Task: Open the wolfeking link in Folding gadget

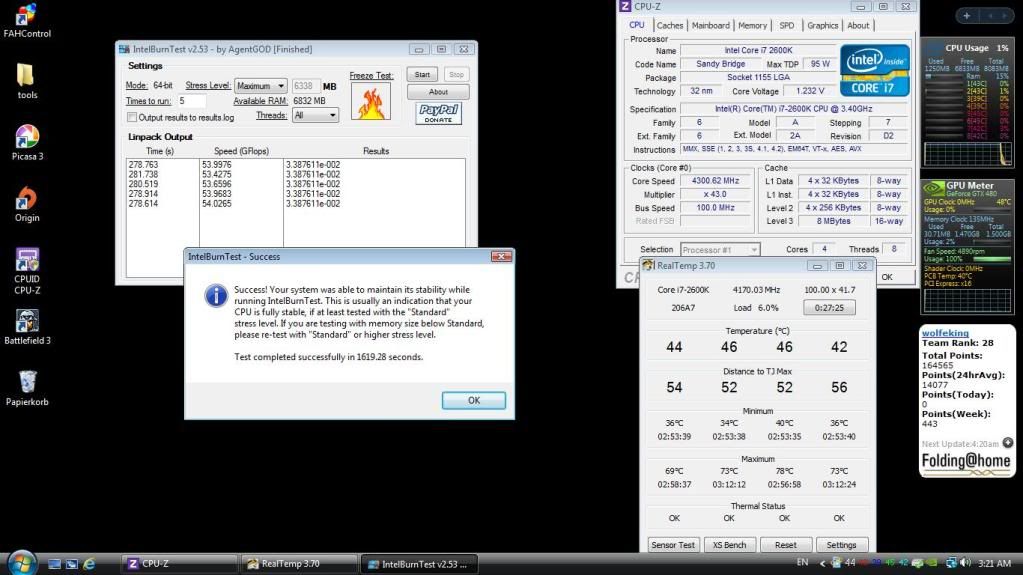Action: point(945,333)
